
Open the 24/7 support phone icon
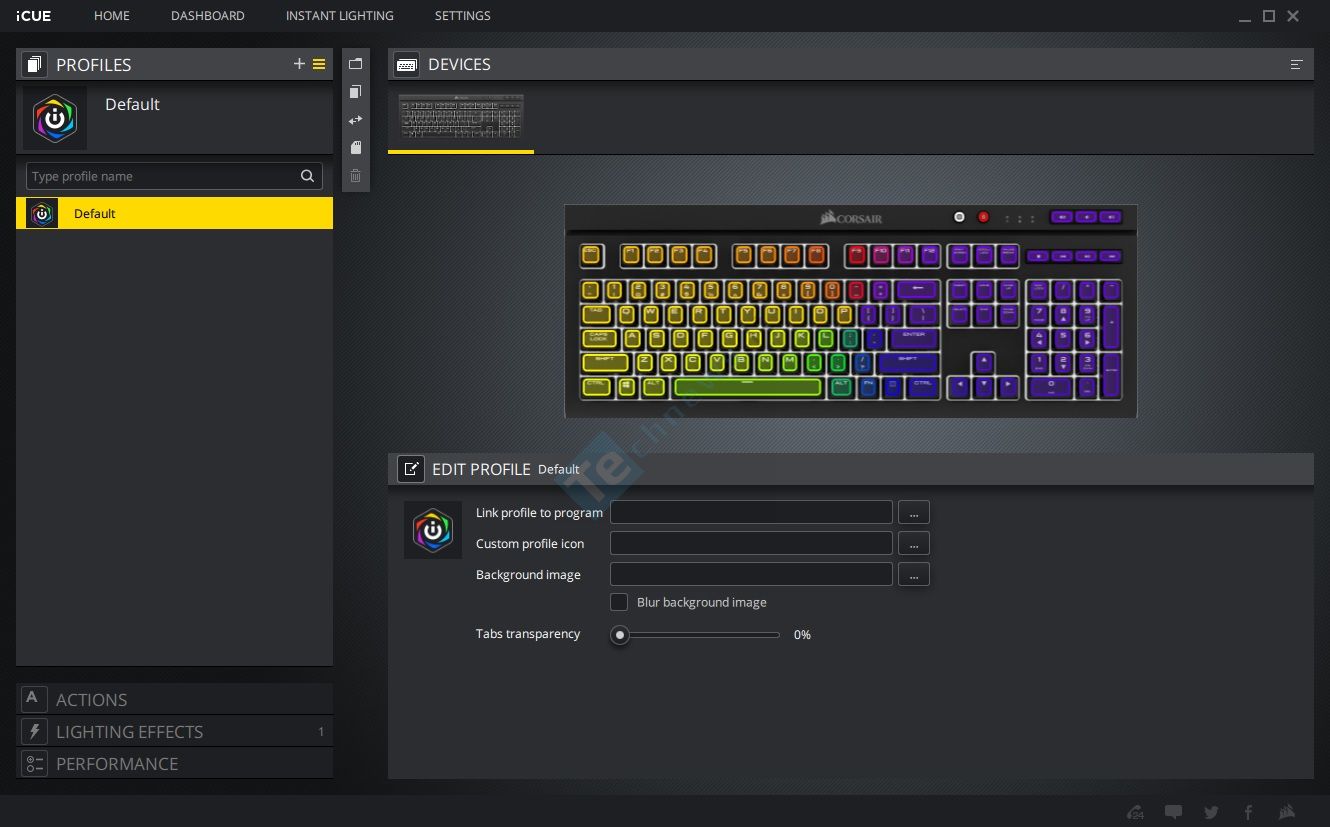(x=1135, y=812)
